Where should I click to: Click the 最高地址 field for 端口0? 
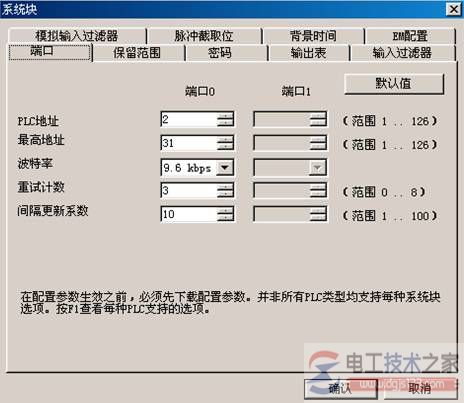tap(189, 143)
